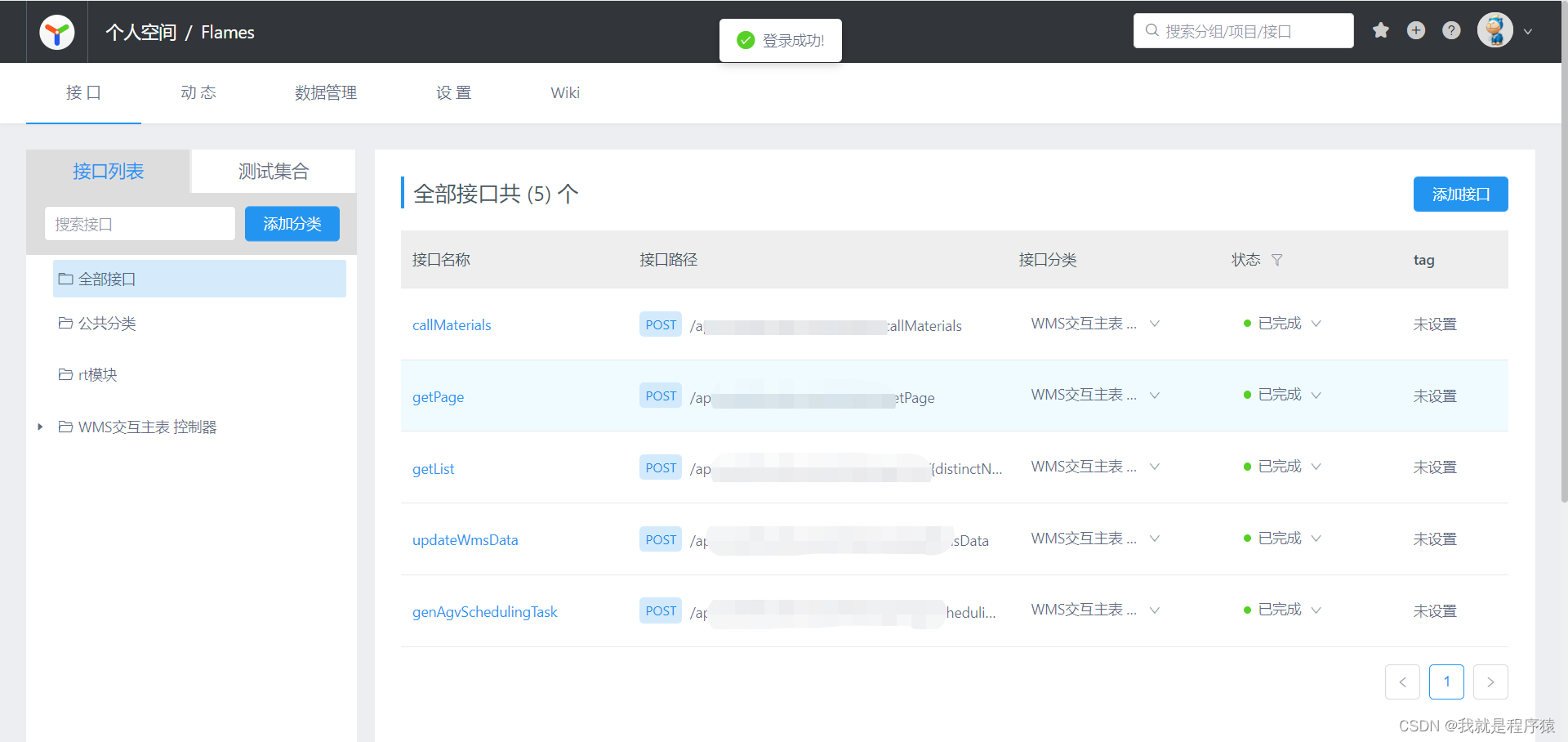Click 未设置 tag in getPage row

[1435, 396]
